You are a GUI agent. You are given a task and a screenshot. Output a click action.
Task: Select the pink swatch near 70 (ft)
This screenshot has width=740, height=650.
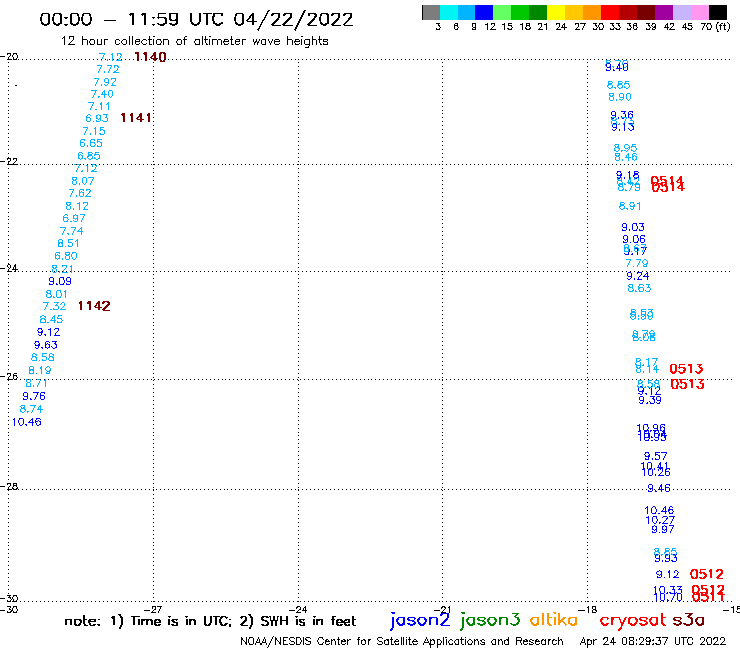pos(699,12)
